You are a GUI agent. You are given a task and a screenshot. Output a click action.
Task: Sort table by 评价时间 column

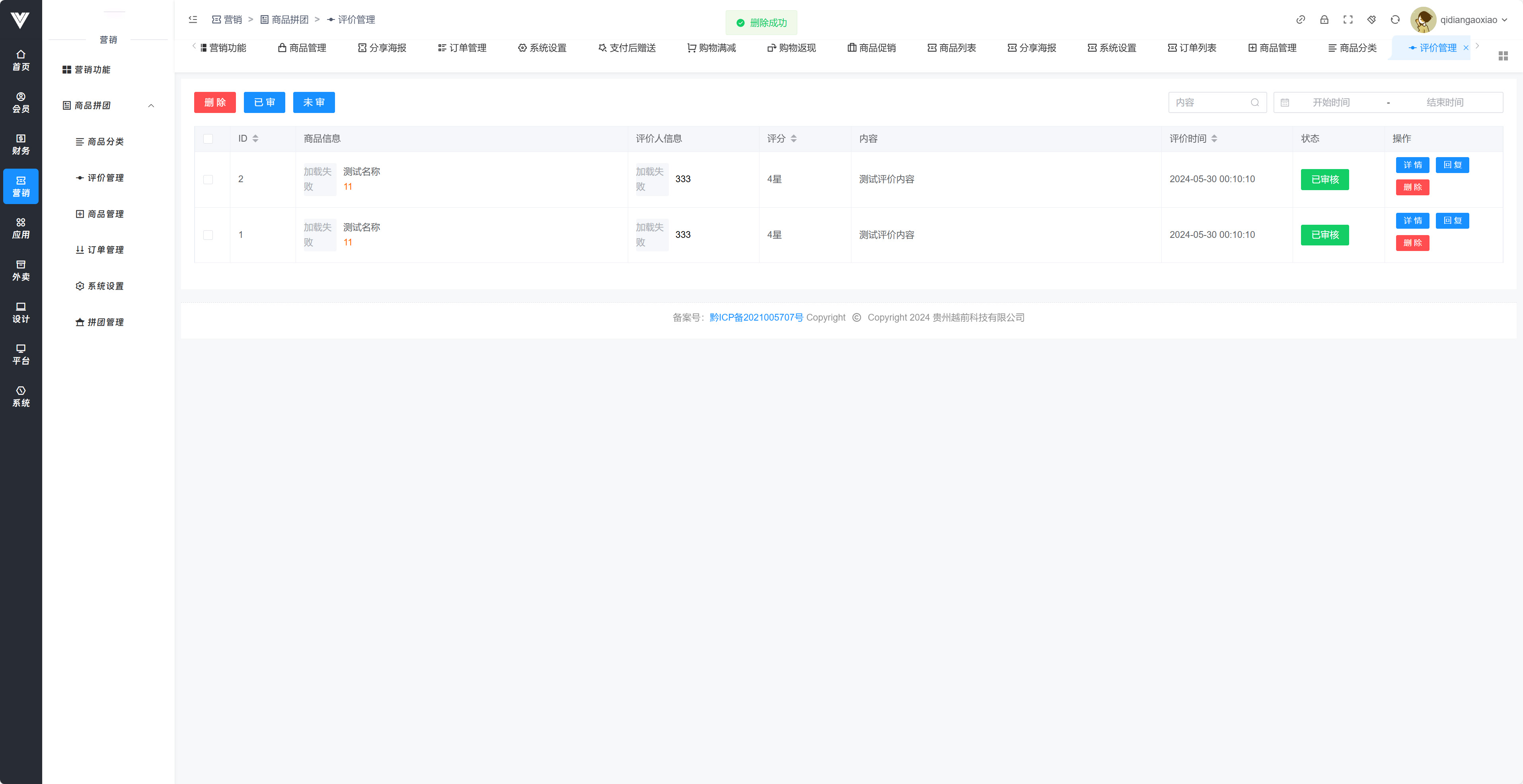click(x=1214, y=138)
